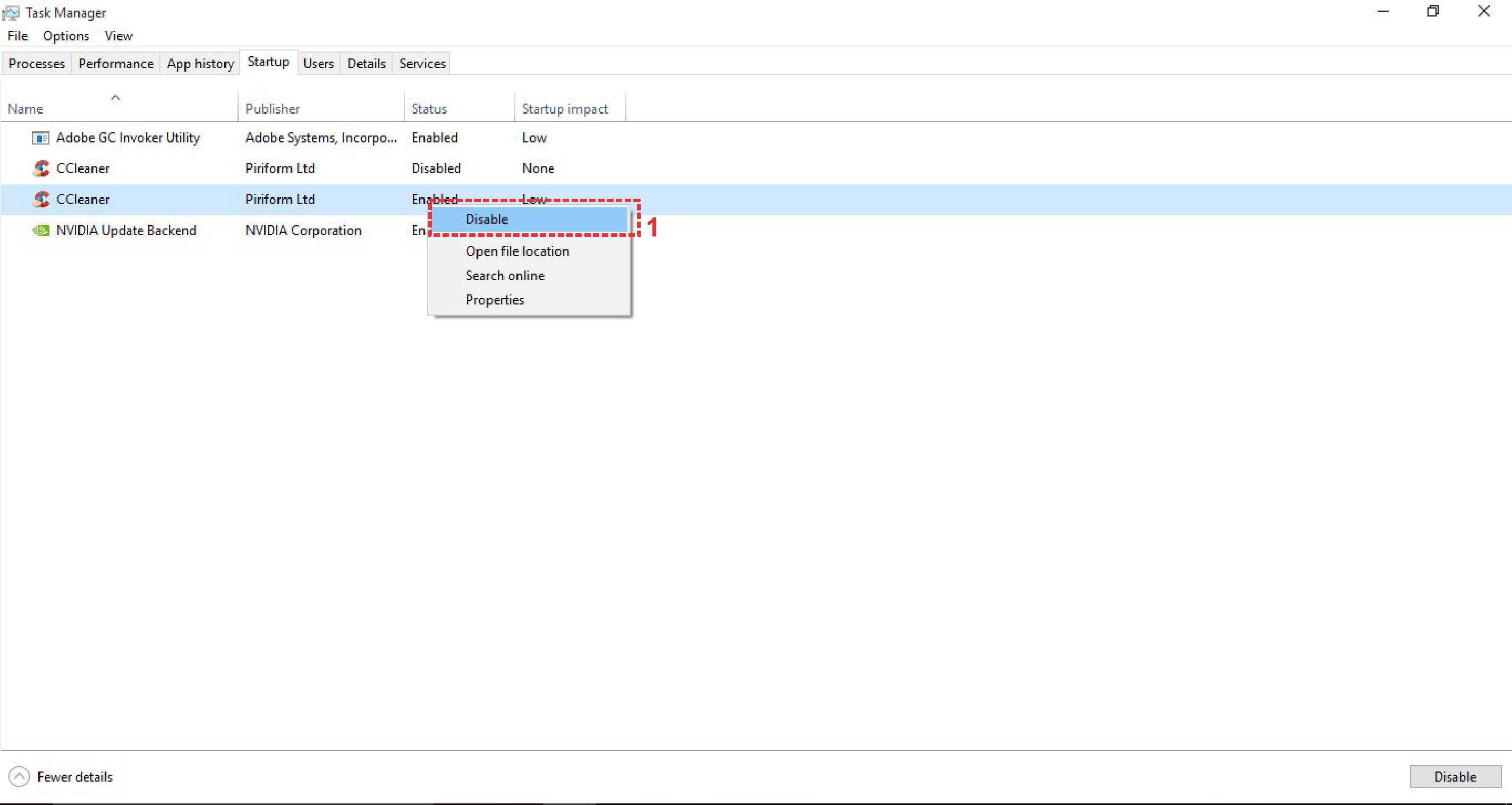The width and height of the screenshot is (1512, 805).
Task: Restore down the Task Manager window
Action: coord(1433,11)
